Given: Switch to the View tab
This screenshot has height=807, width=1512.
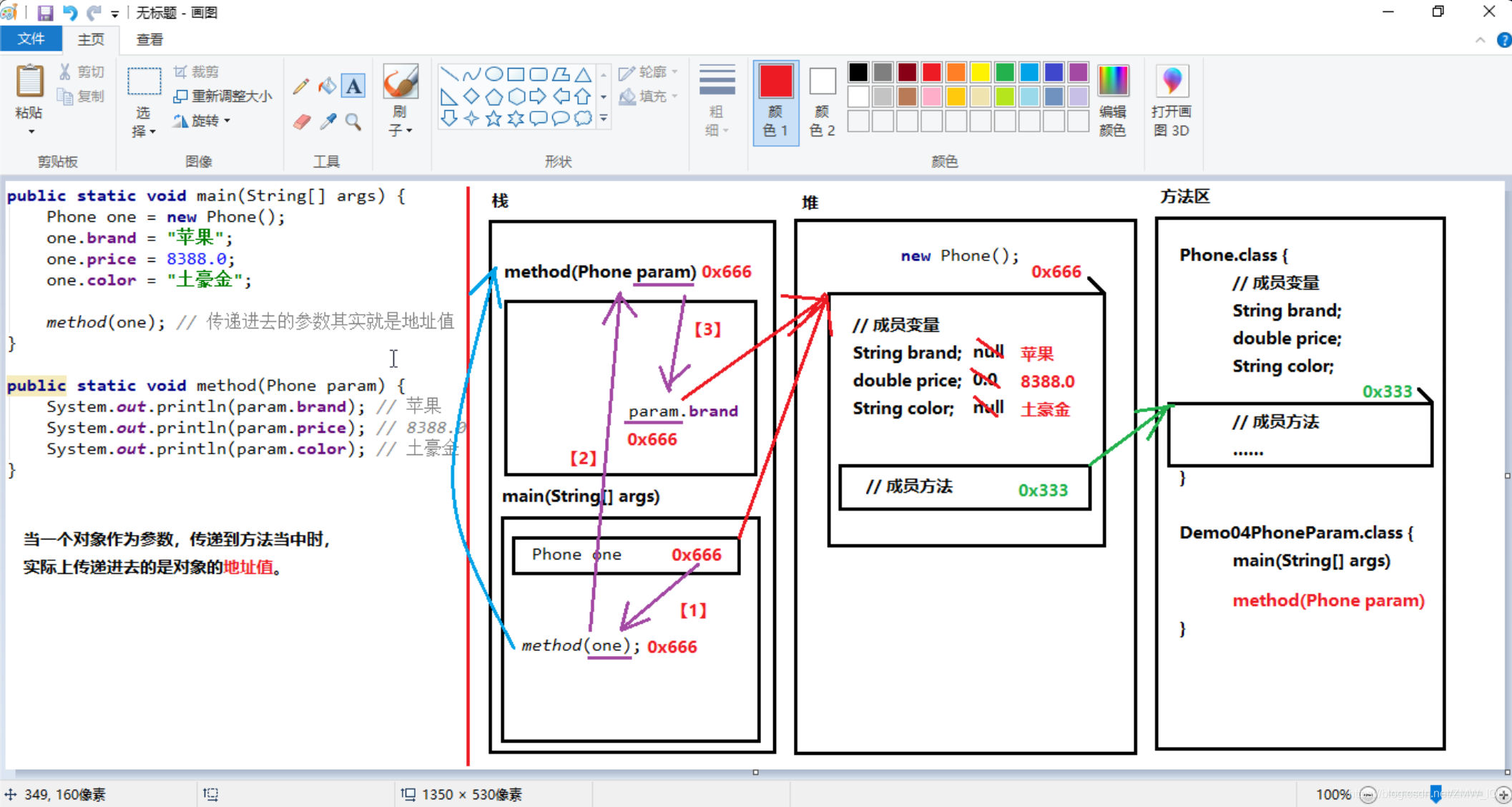Looking at the screenshot, I should (x=149, y=39).
